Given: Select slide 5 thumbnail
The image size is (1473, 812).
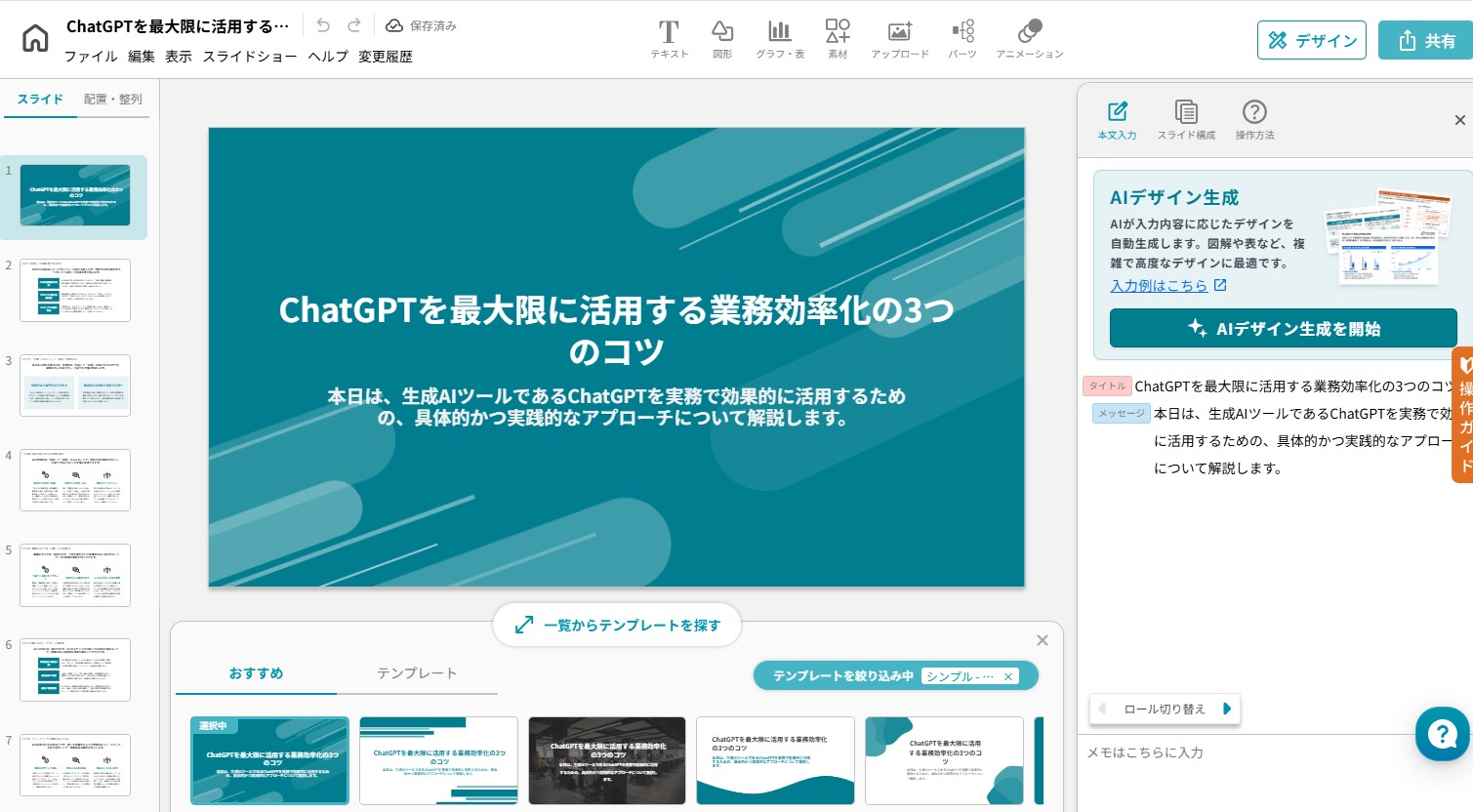Looking at the screenshot, I should click(75, 575).
